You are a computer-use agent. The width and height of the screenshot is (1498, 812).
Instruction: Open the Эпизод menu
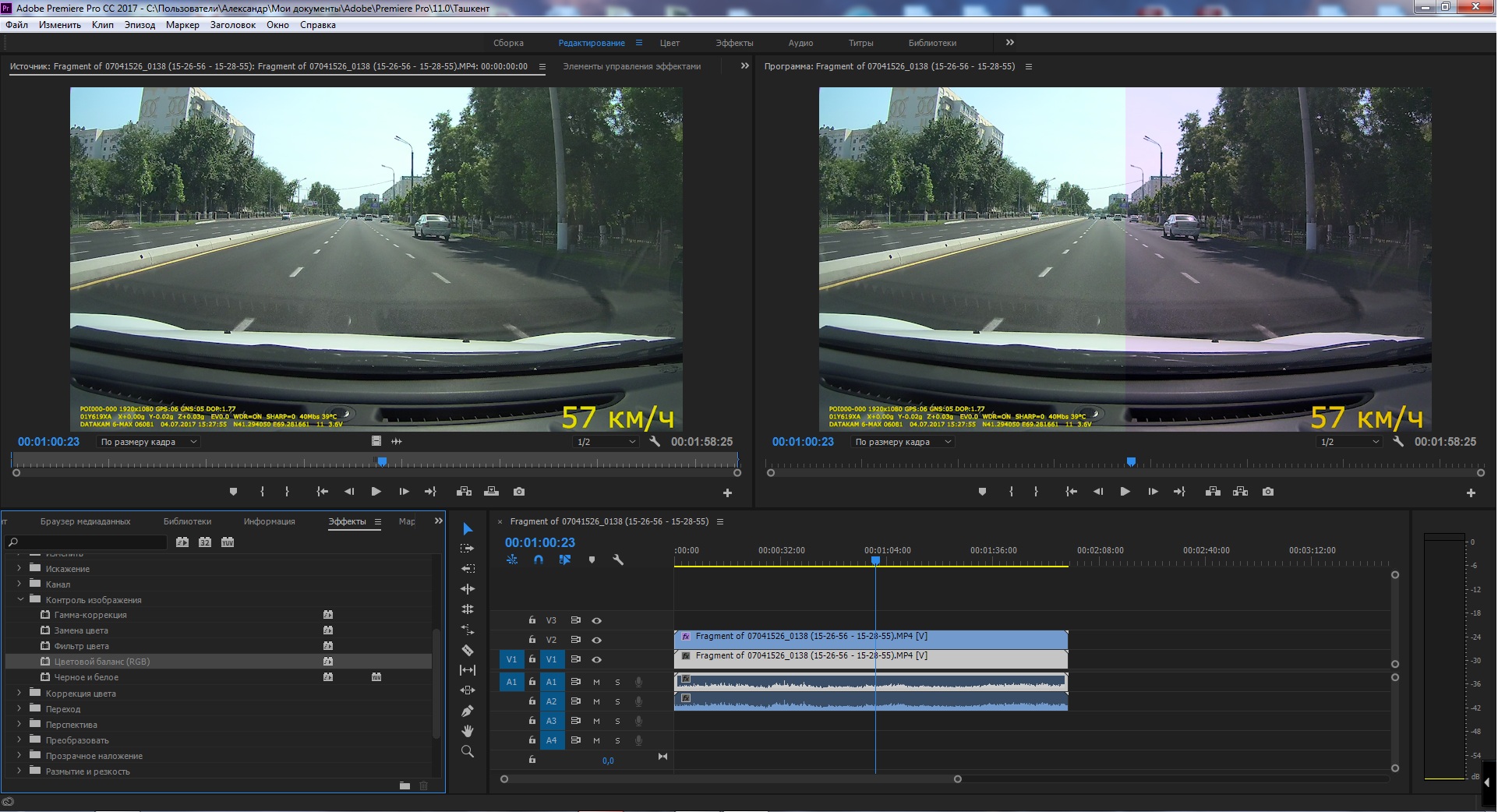pos(140,25)
